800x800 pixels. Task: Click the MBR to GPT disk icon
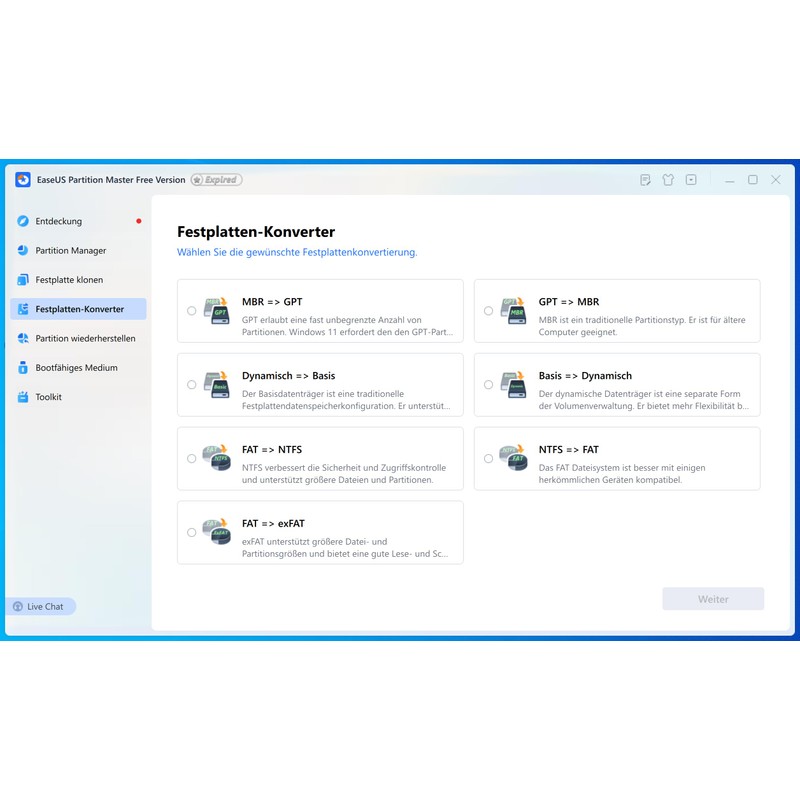pyautogui.click(x=216, y=310)
